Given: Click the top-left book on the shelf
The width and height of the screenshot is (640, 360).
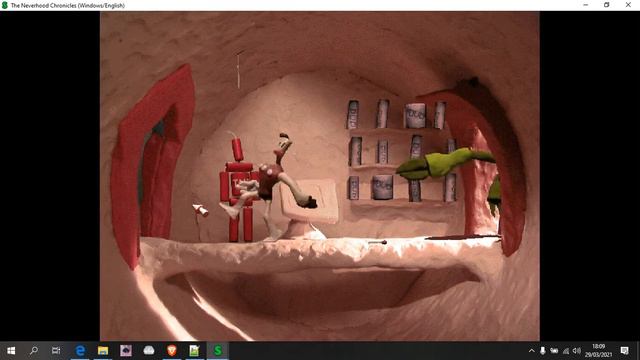Looking at the screenshot, I should [353, 115].
